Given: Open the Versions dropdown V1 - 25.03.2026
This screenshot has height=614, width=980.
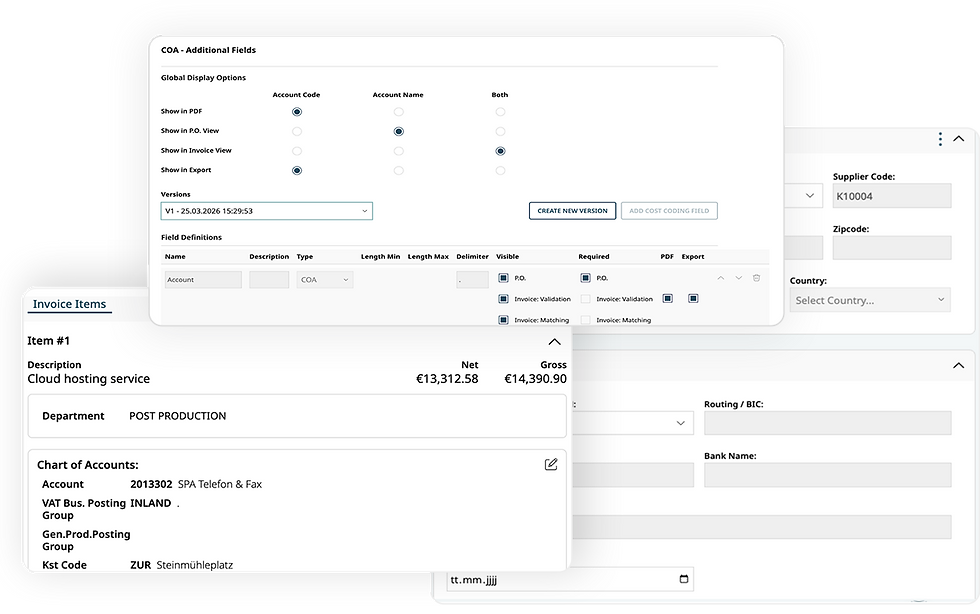Looking at the screenshot, I should click(x=266, y=211).
